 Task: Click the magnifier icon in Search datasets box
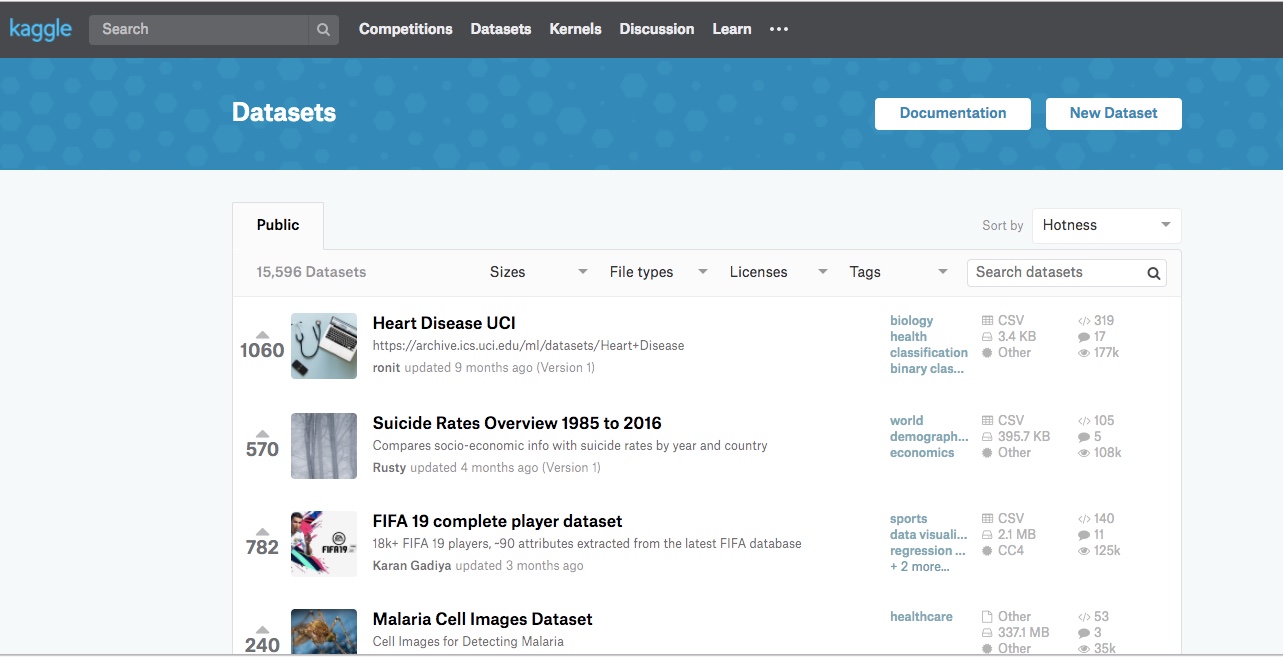(x=1153, y=273)
